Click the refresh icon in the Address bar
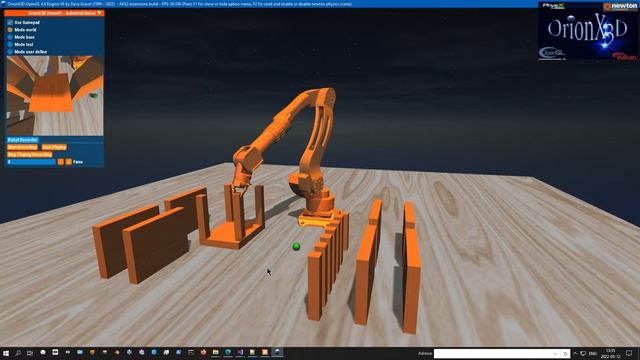The height and width of the screenshot is (360, 640). [565, 353]
